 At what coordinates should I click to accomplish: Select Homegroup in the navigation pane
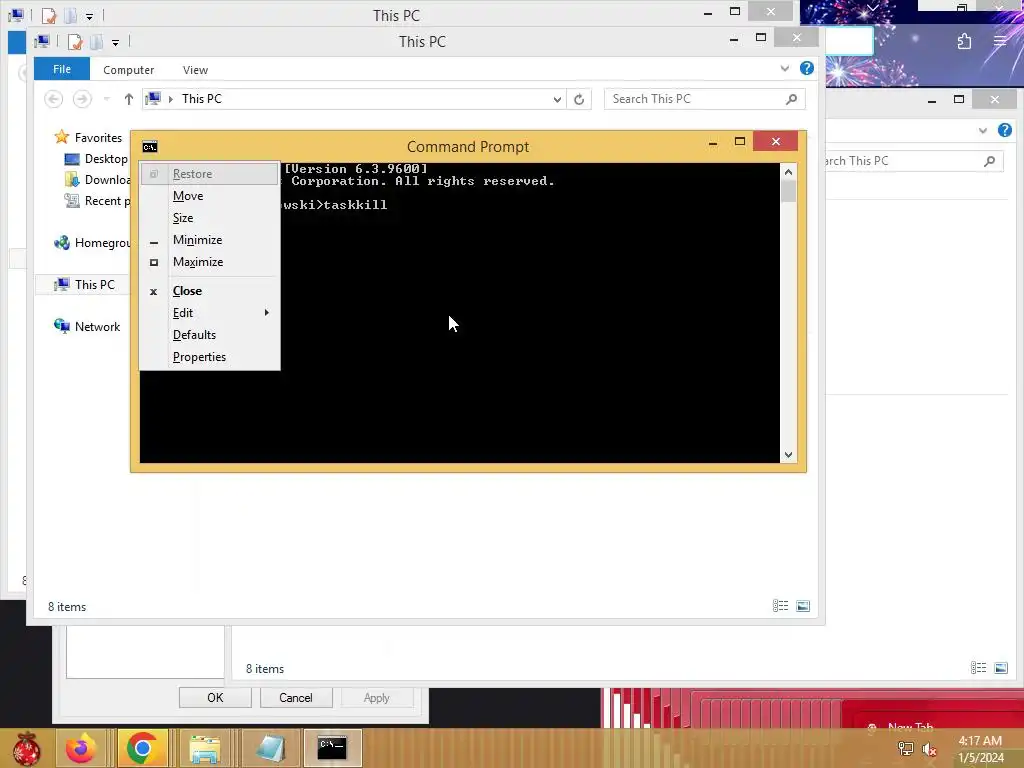91,243
